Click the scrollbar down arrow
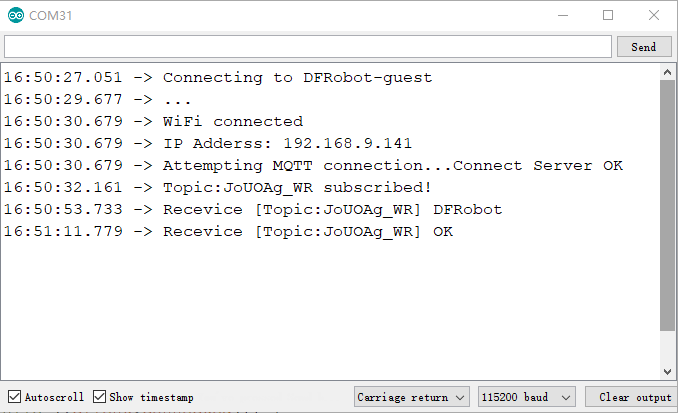 pyautogui.click(x=667, y=372)
